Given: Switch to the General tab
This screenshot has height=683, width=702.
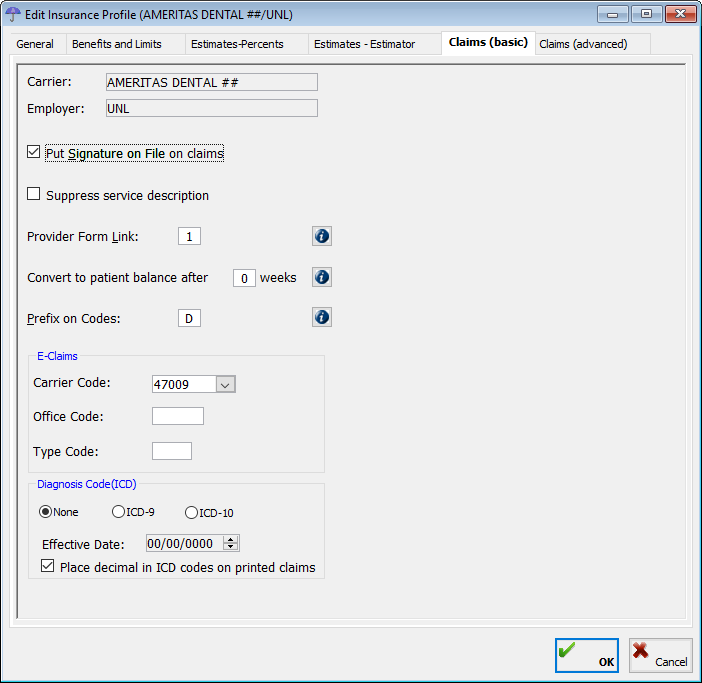Looking at the screenshot, I should click(x=35, y=44).
